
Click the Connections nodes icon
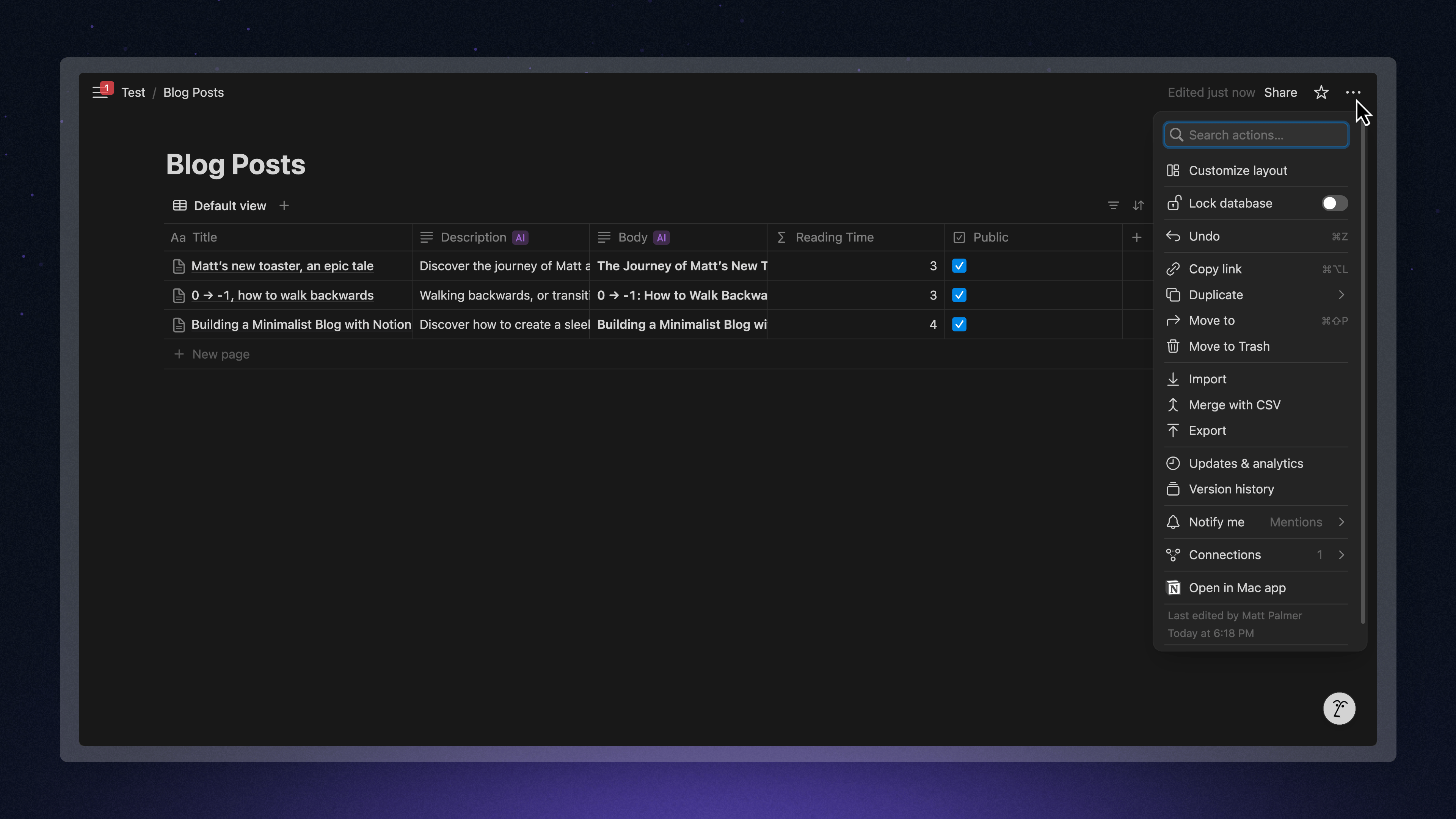tap(1173, 555)
